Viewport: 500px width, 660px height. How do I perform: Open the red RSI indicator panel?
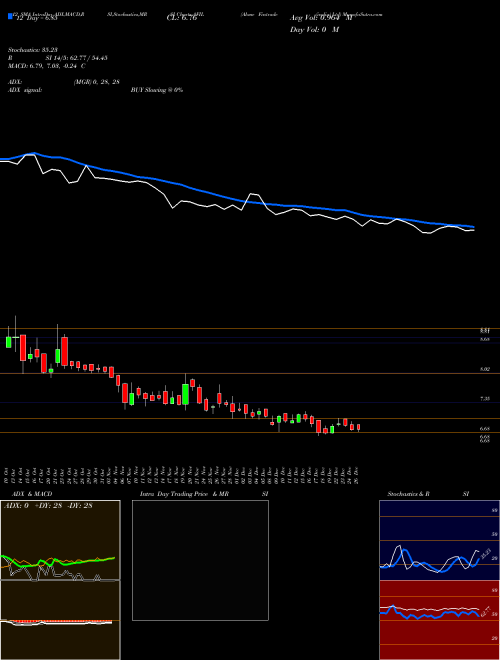click(x=439, y=620)
